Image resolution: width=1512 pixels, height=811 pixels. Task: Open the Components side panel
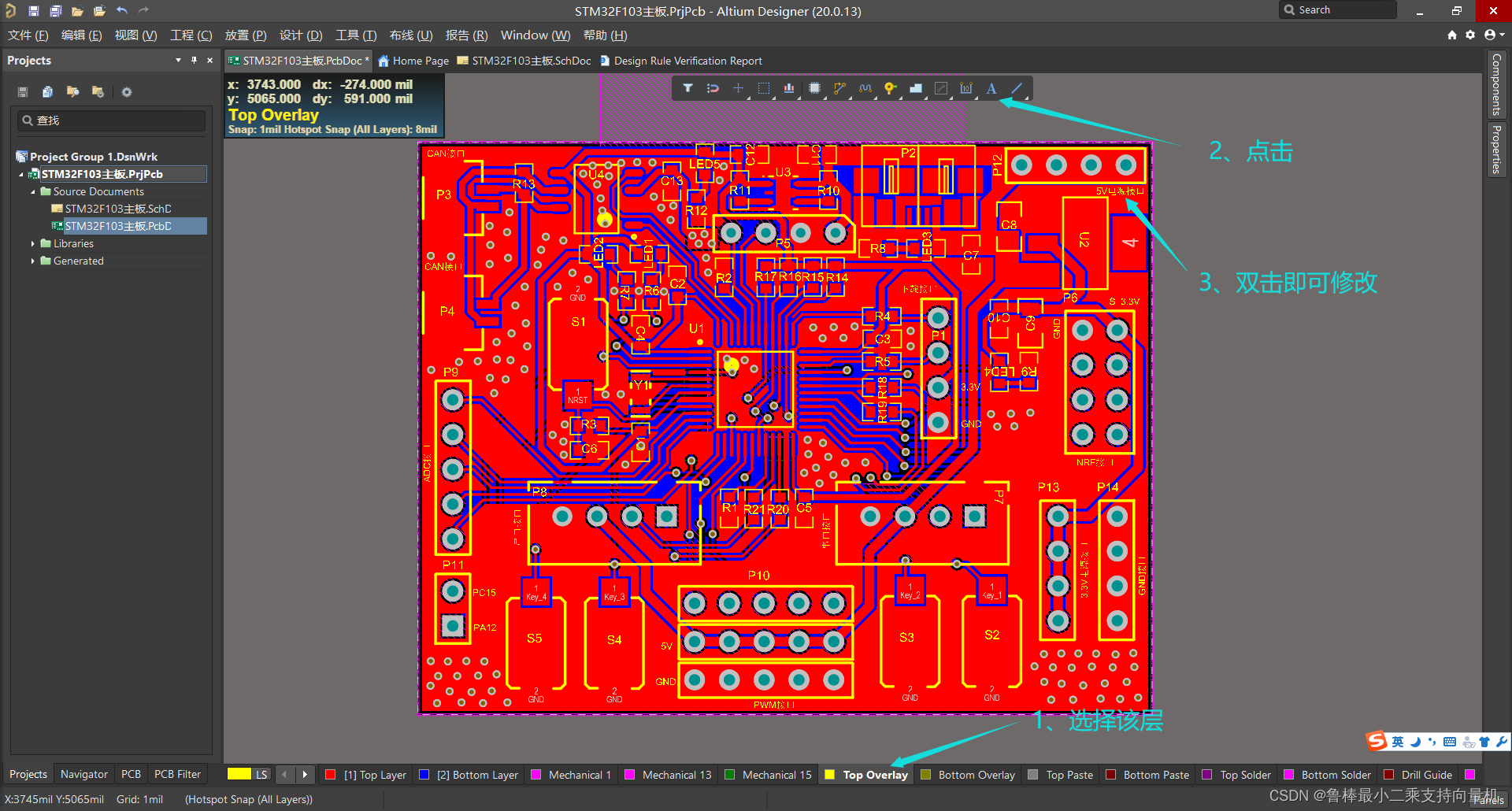(1496, 84)
